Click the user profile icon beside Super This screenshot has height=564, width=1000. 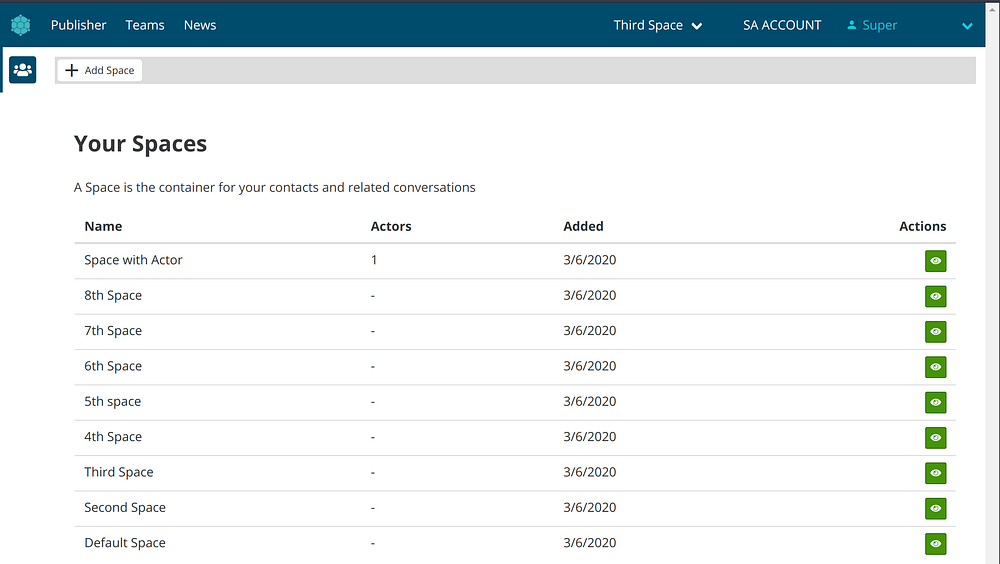click(852, 25)
